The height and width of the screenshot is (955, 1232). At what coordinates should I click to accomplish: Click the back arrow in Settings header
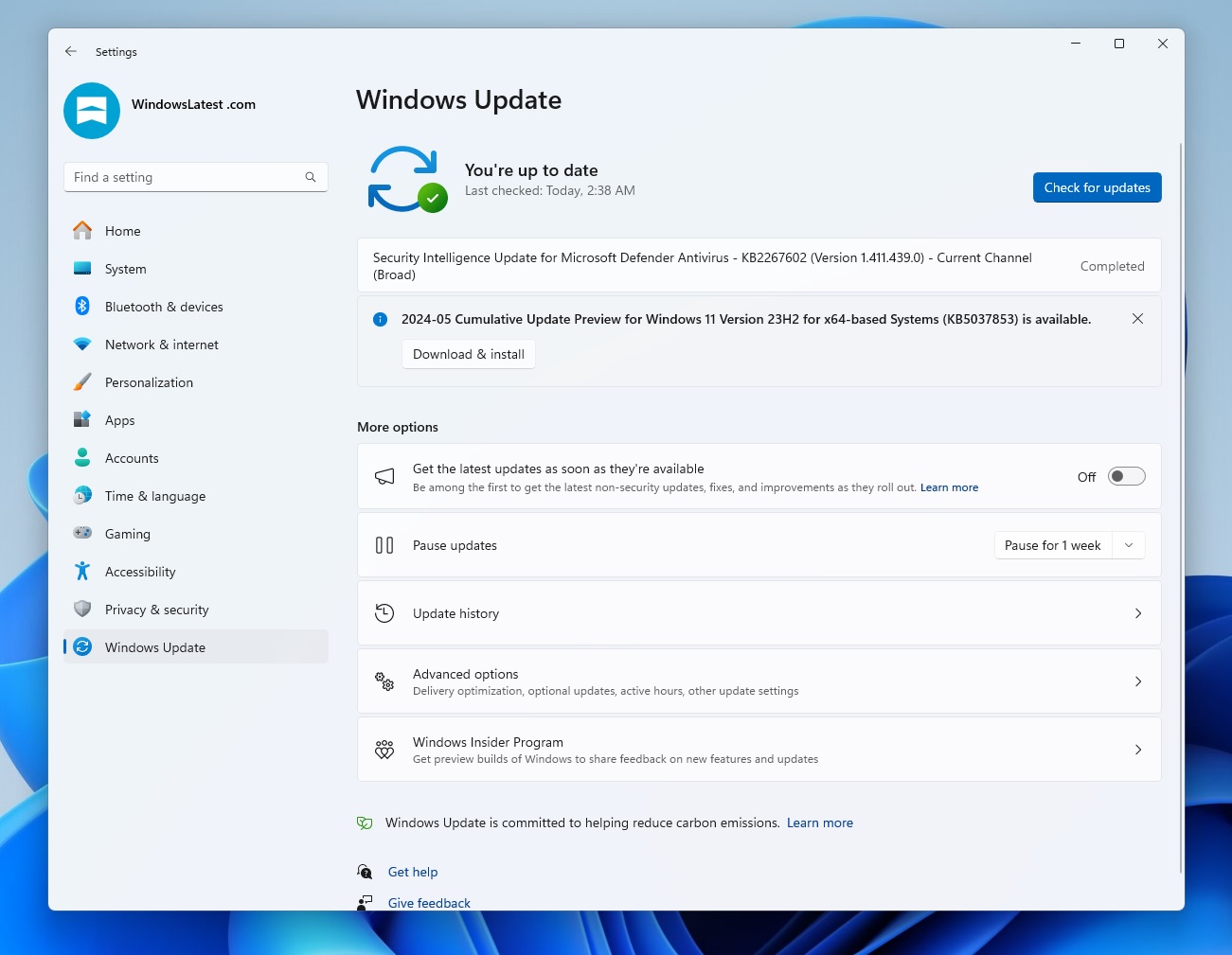pos(71,51)
